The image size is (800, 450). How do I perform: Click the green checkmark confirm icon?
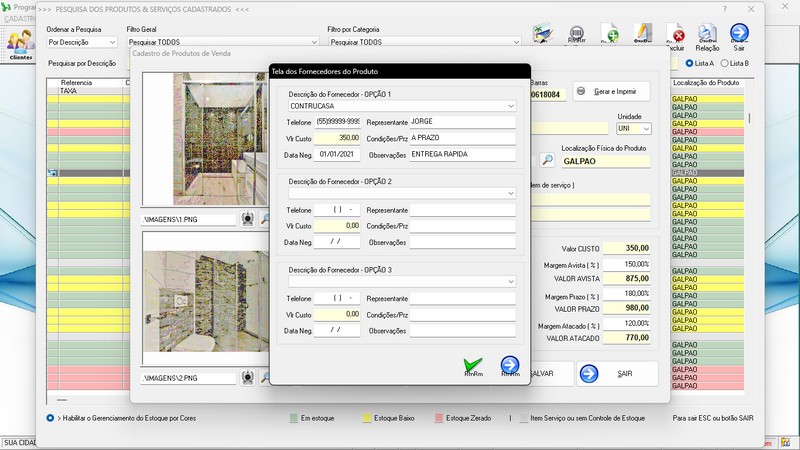pos(473,366)
